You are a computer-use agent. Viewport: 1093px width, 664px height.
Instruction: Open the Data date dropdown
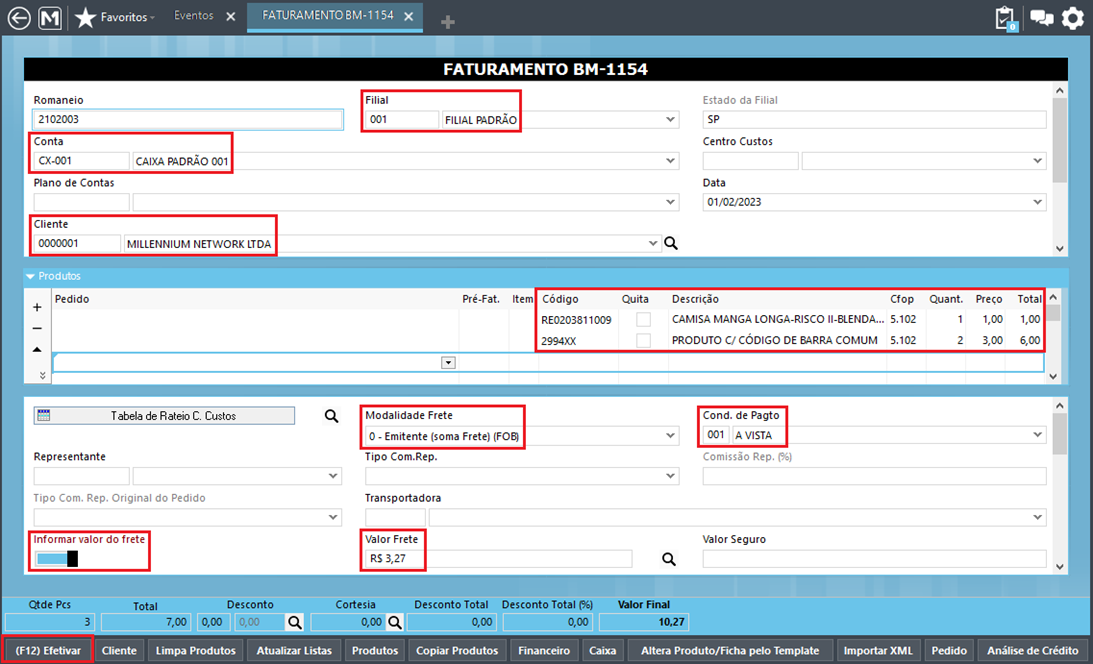(x=1037, y=202)
